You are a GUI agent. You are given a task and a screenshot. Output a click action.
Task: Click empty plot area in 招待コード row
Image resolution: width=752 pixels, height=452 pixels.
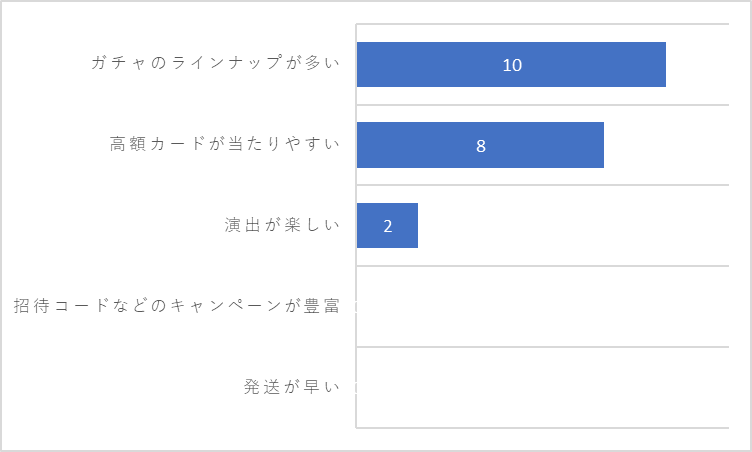542,306
